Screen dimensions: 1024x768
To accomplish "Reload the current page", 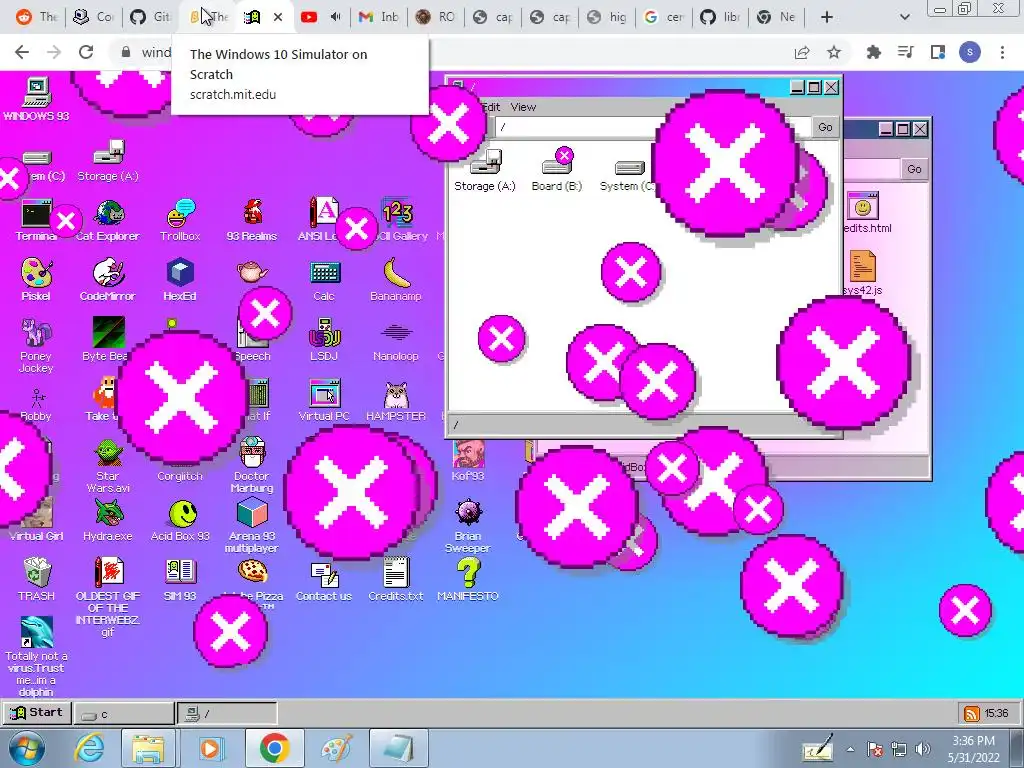I will (86, 52).
